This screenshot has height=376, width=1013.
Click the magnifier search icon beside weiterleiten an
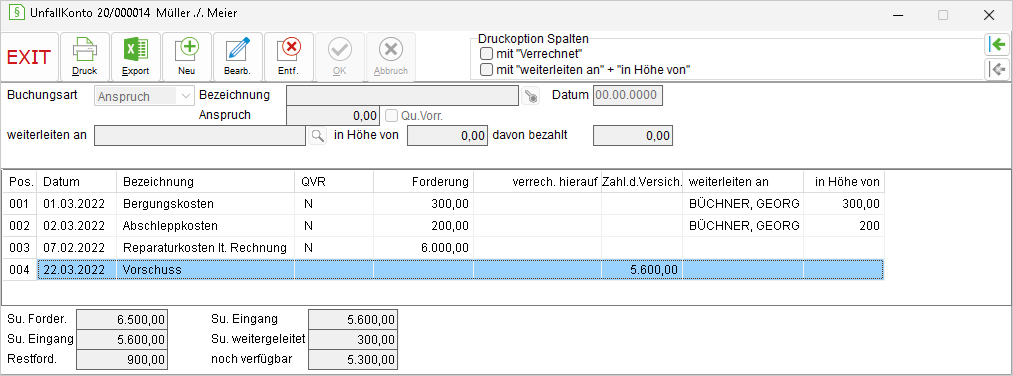(x=317, y=136)
